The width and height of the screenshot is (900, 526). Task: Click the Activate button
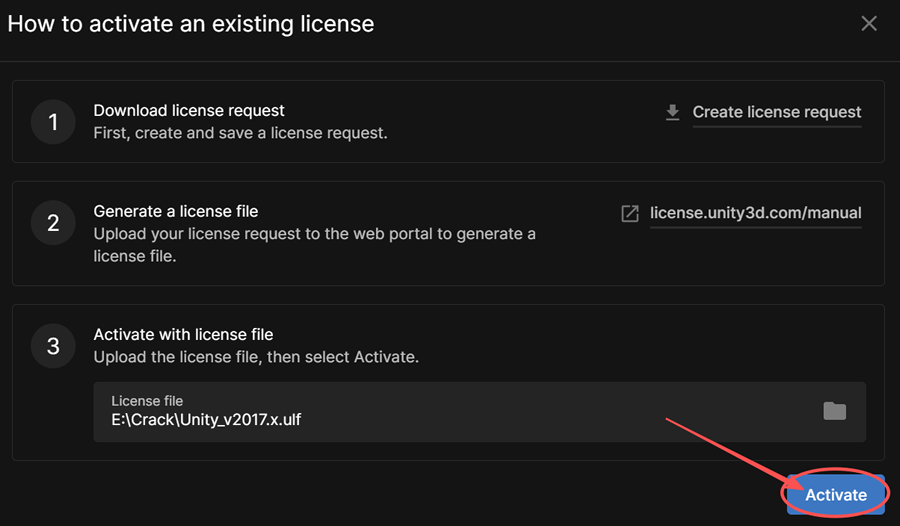point(836,494)
